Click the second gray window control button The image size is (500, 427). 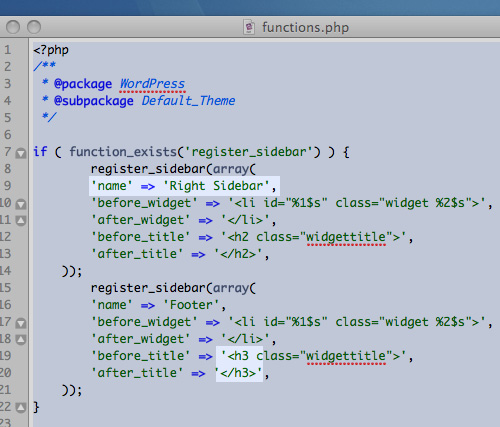pos(34,27)
